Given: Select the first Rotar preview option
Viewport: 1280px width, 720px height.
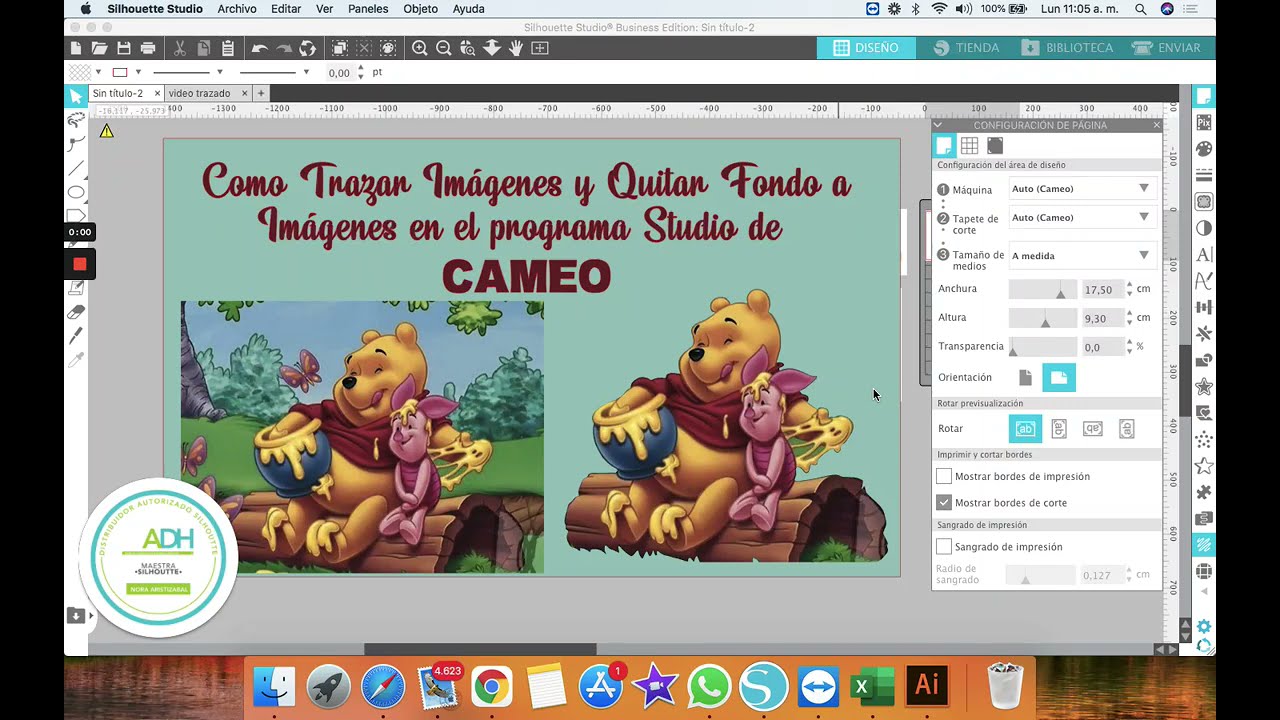Looking at the screenshot, I should [1025, 428].
